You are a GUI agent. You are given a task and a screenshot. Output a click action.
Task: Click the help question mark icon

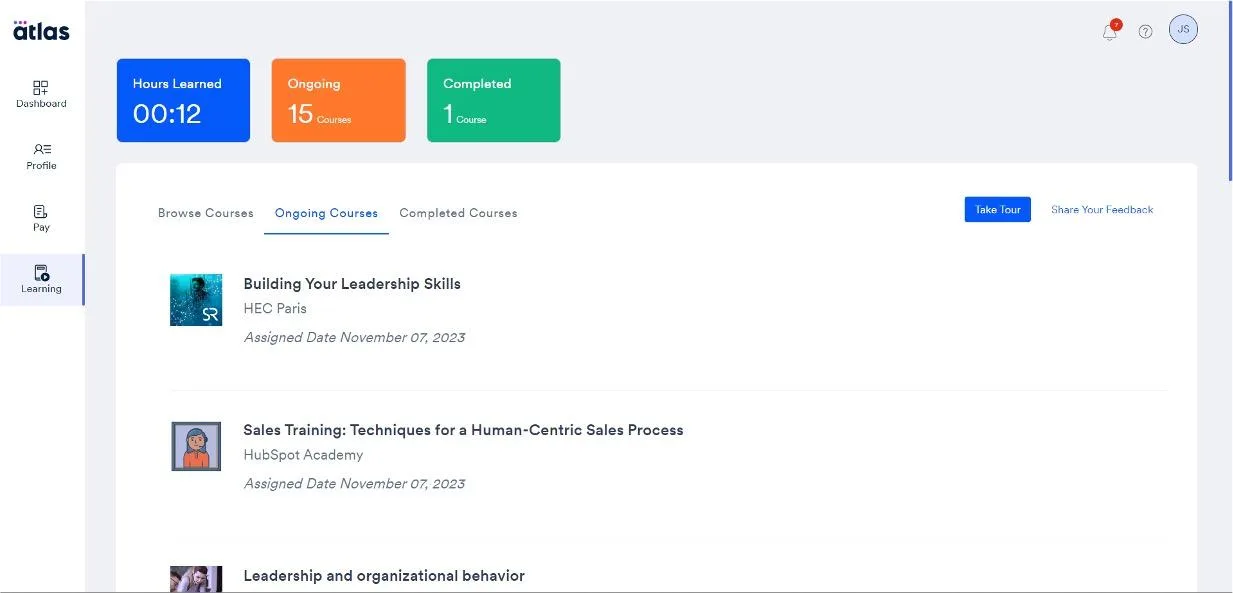1146,31
